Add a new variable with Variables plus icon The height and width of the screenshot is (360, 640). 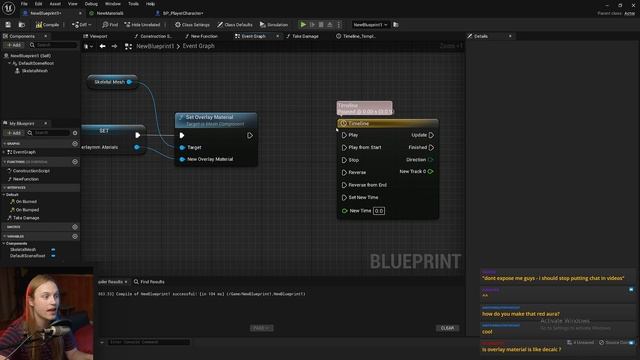[x=75, y=236]
